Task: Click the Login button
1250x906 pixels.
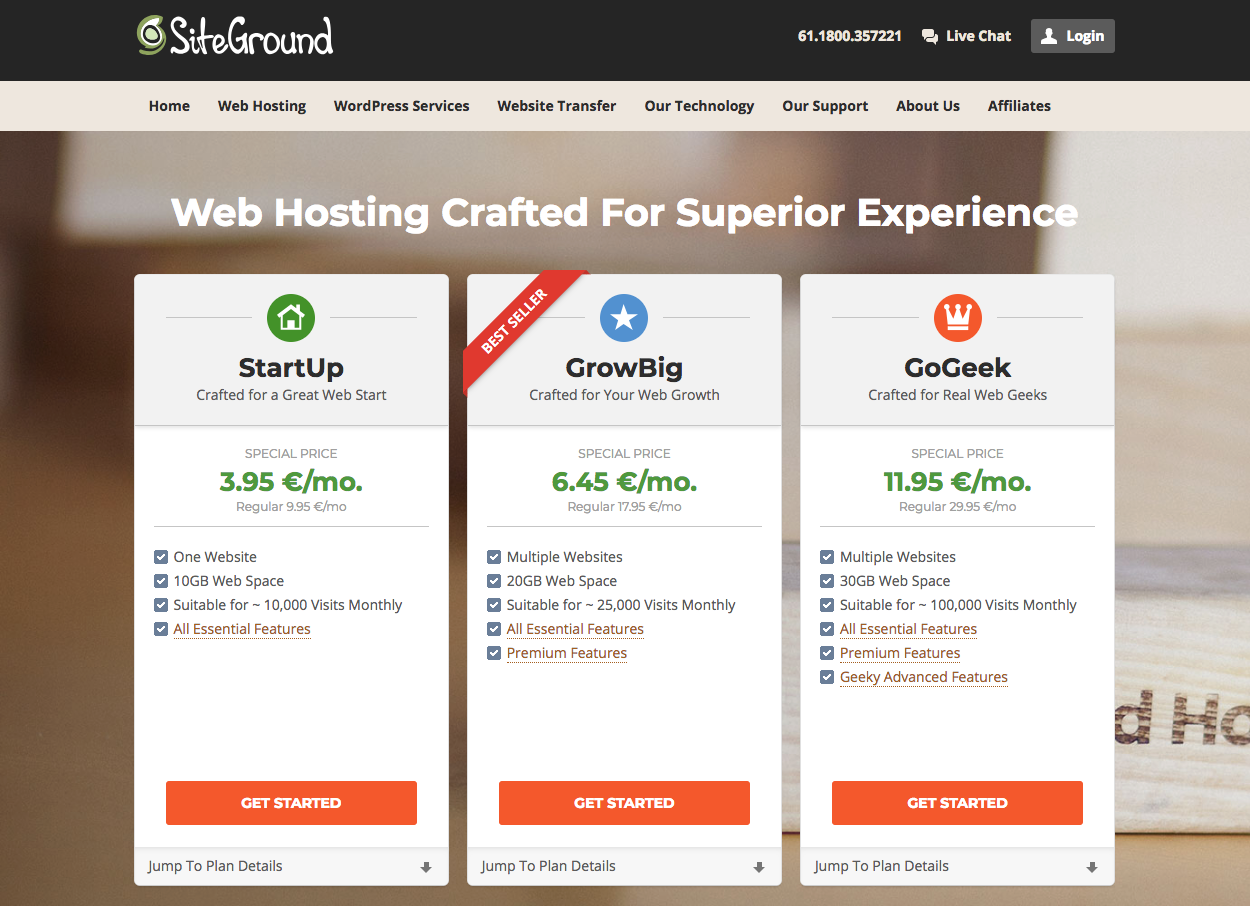Action: coord(1072,36)
